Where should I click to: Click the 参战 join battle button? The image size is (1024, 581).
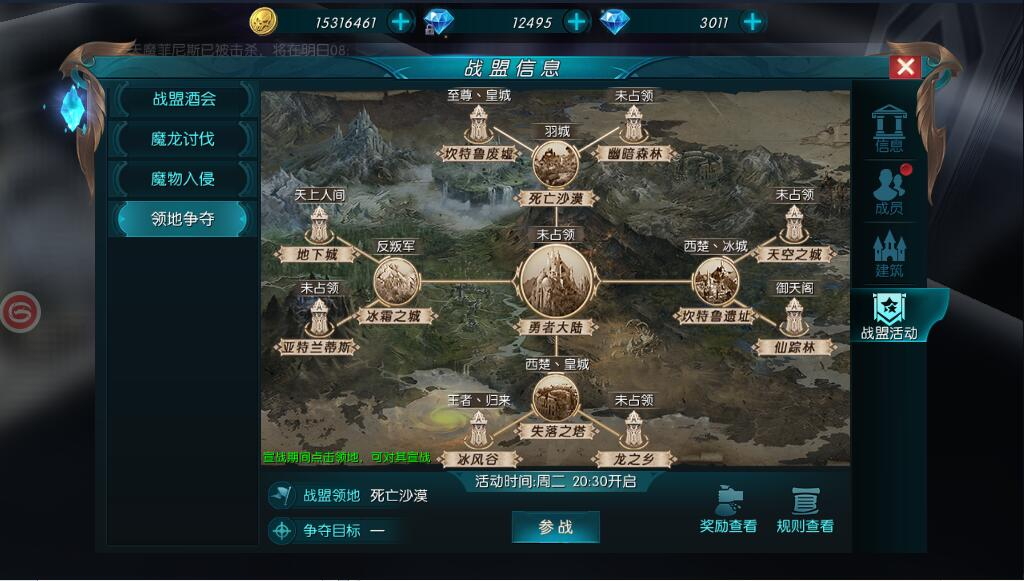[x=556, y=527]
